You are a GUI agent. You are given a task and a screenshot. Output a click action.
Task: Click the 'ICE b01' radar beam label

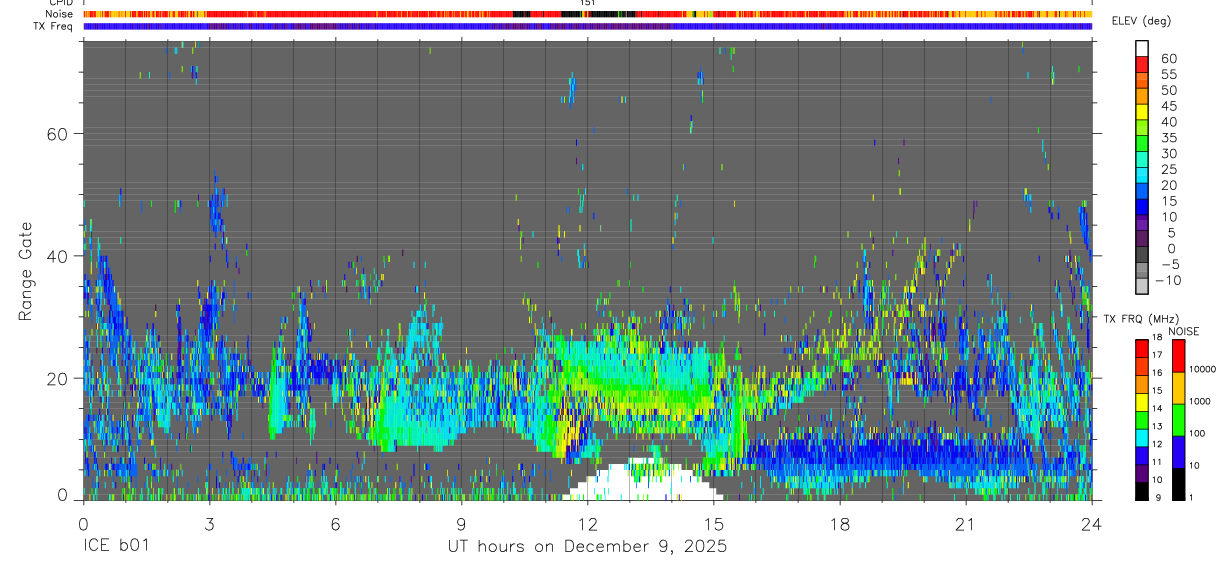click(x=118, y=547)
